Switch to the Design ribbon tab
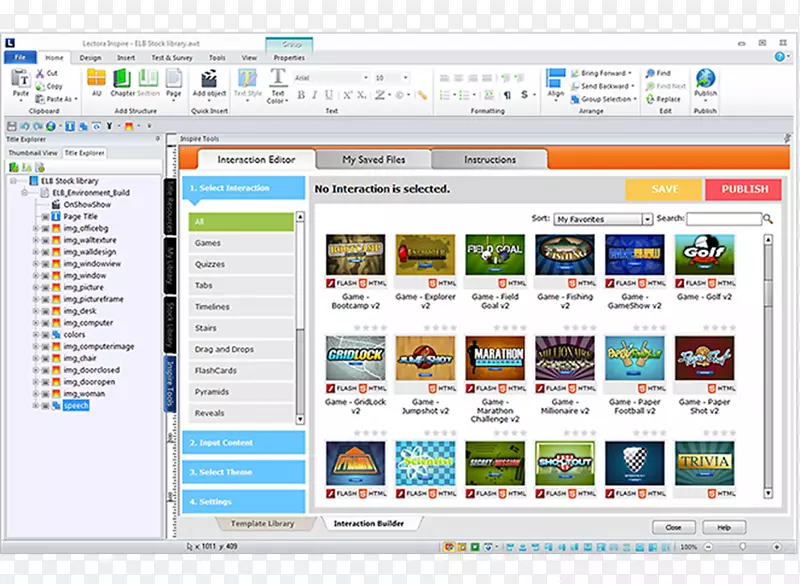Viewport: 800px width, 584px height. point(90,58)
